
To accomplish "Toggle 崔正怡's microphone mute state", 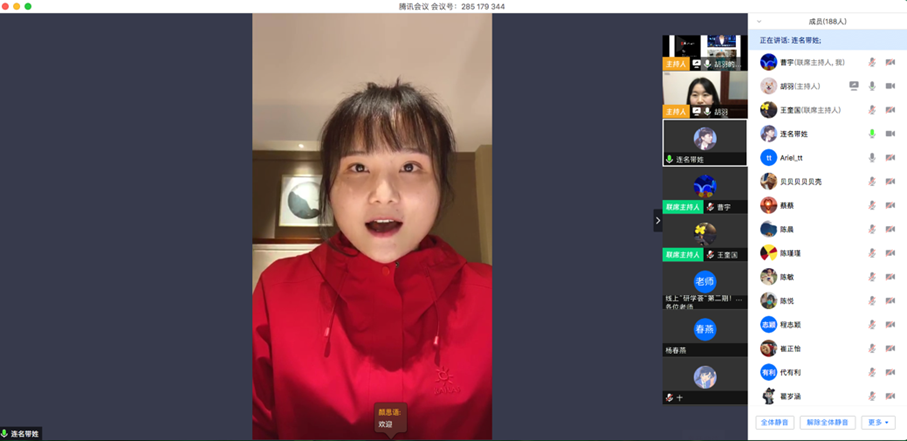I will (x=872, y=348).
